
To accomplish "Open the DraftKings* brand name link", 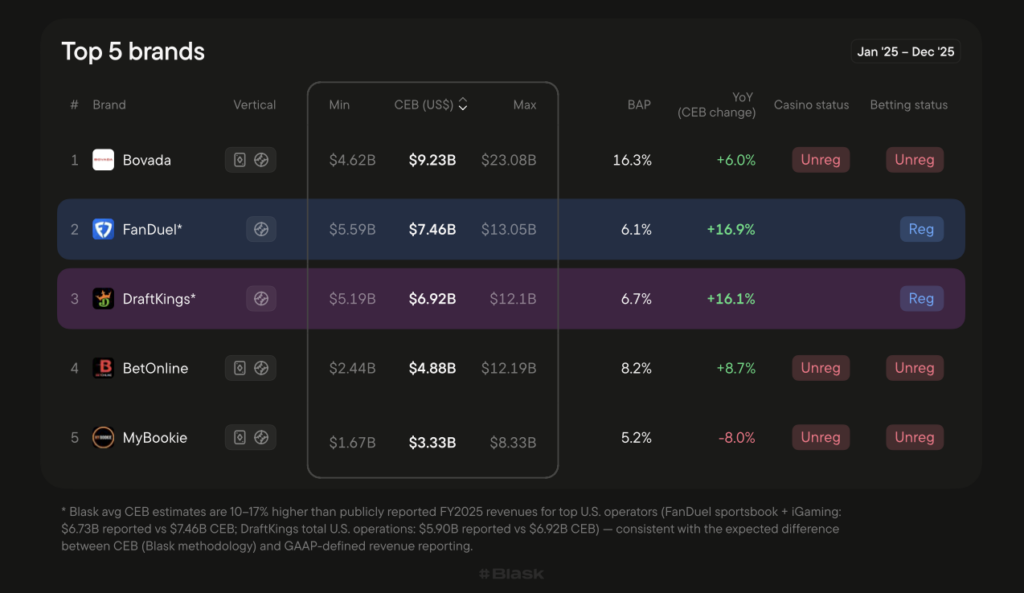I will 159,298.
